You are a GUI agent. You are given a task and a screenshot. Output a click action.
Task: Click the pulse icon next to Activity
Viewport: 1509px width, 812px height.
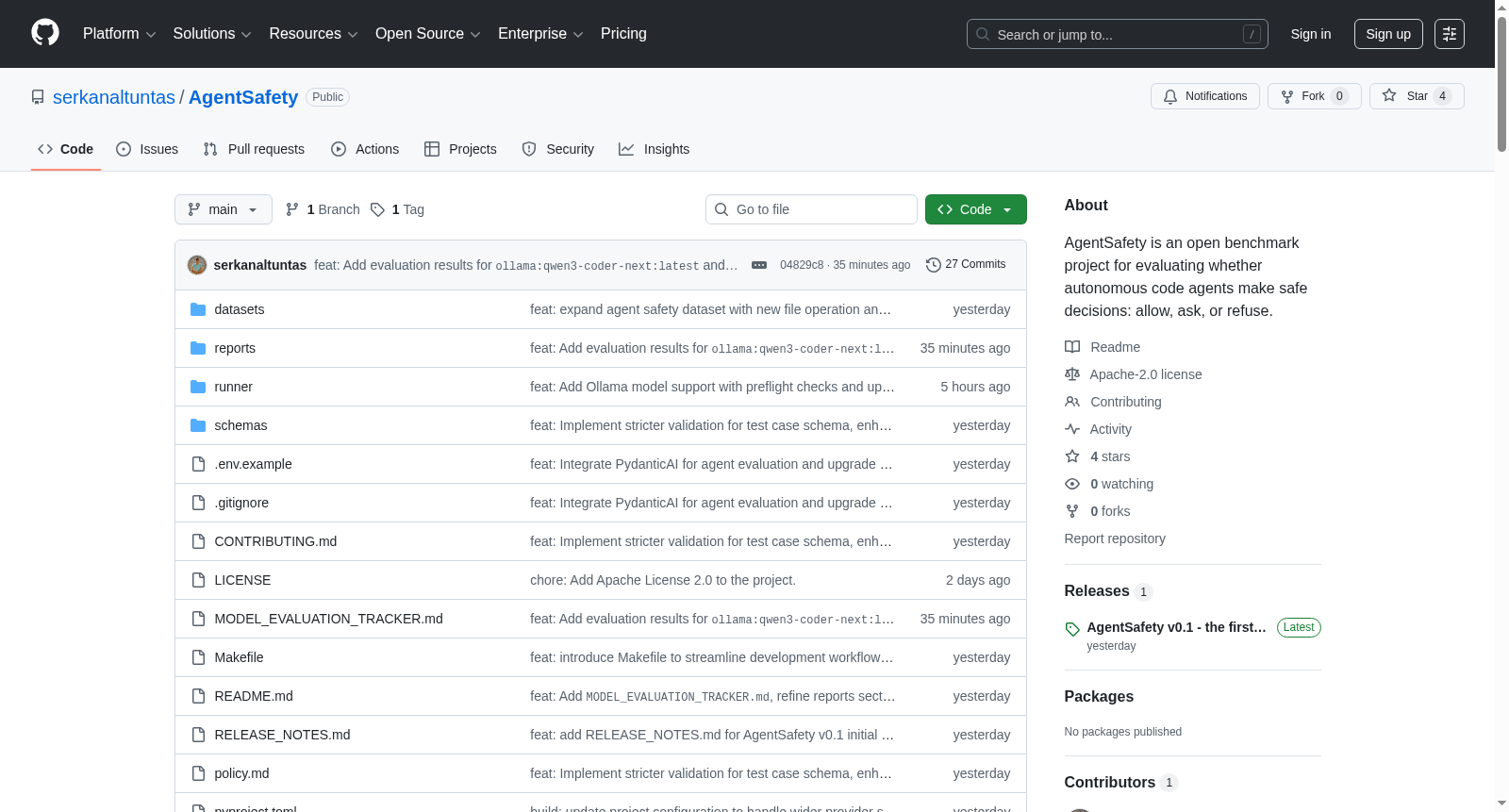1072,429
